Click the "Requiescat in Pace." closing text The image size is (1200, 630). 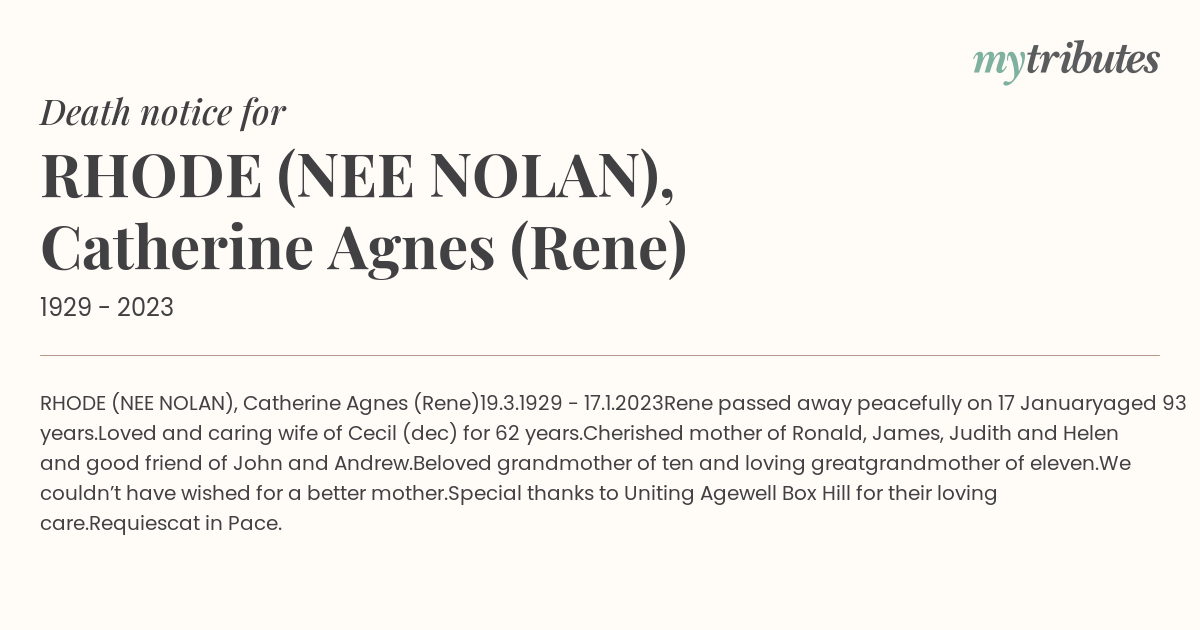click(186, 524)
